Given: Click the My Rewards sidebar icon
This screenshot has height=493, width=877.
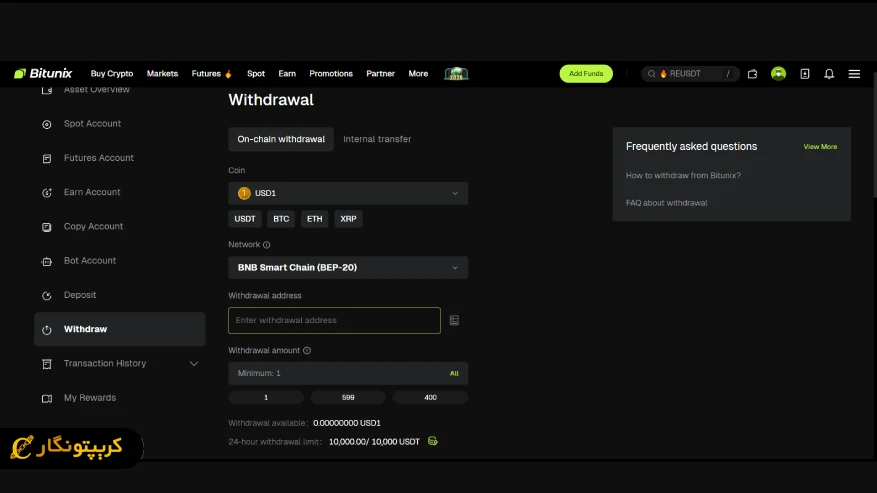Looking at the screenshot, I should click(47, 398).
